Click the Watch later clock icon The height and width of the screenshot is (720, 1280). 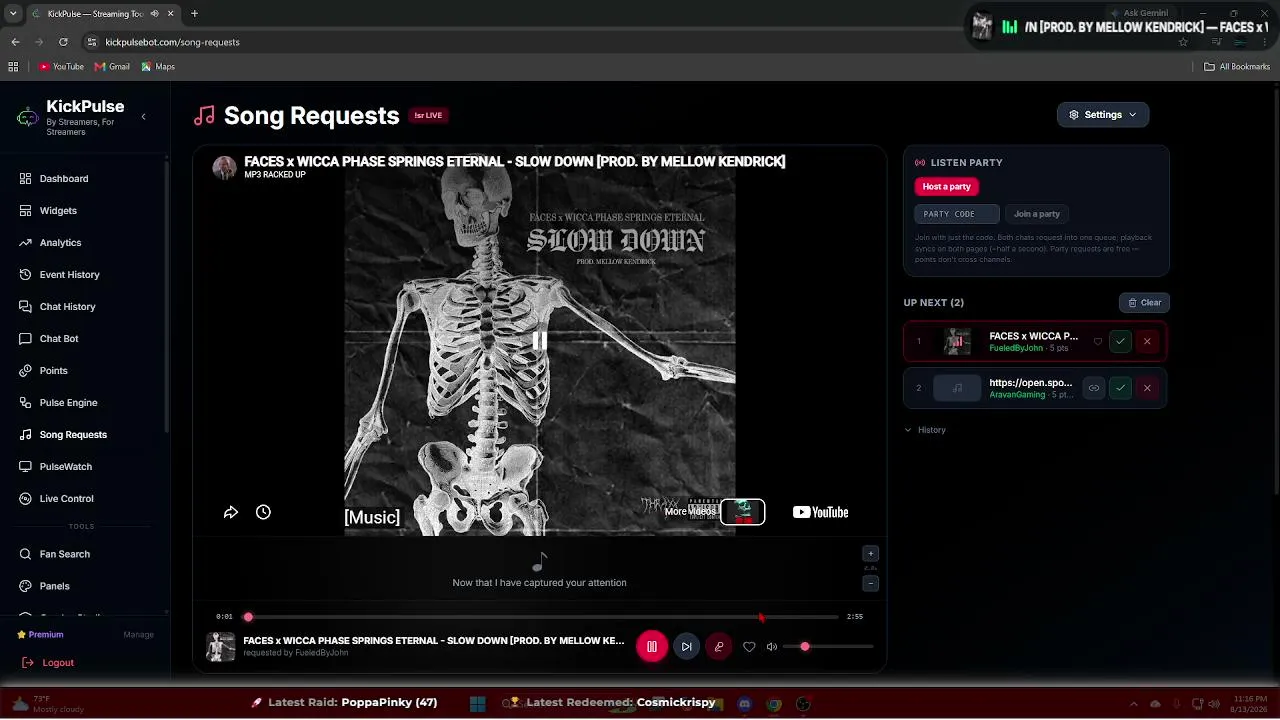(x=263, y=512)
